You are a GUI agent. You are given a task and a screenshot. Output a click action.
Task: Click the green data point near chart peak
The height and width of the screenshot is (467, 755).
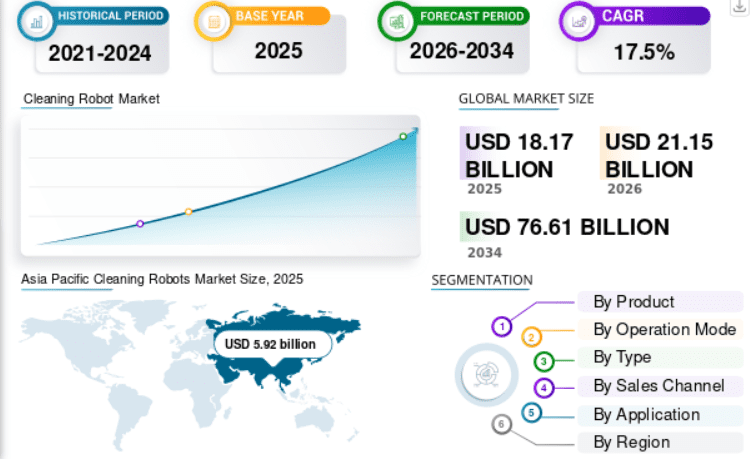(x=403, y=137)
